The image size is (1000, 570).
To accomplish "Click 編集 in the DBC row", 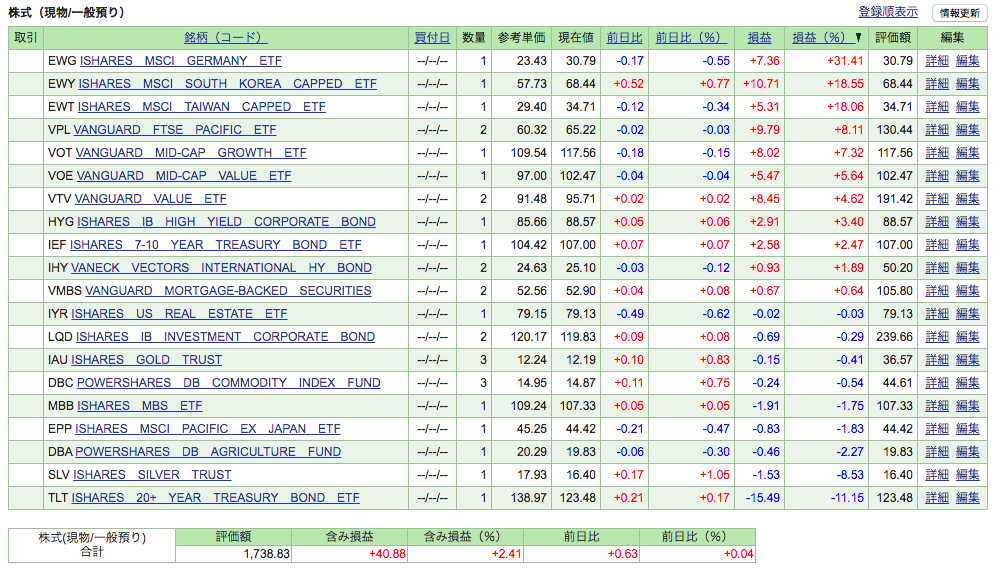I will click(x=967, y=382).
